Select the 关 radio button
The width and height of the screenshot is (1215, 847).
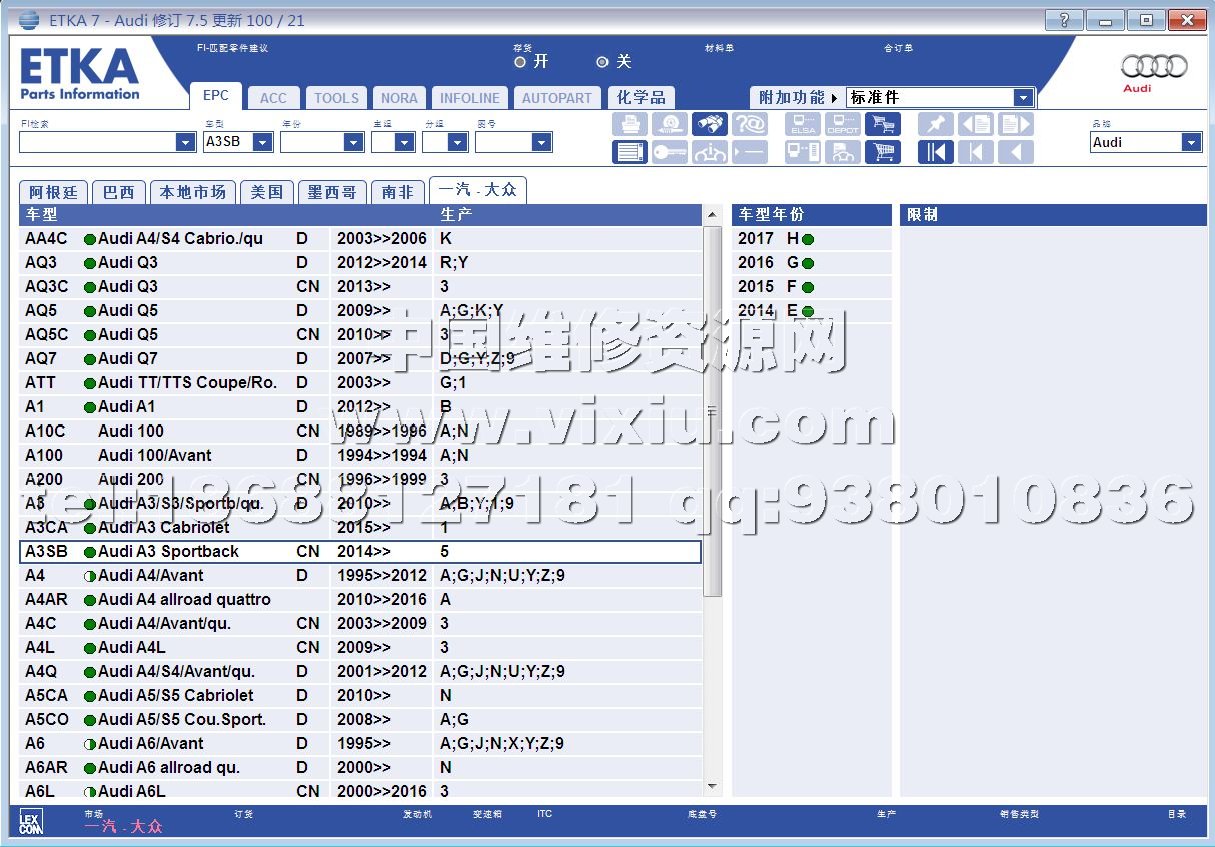(602, 62)
